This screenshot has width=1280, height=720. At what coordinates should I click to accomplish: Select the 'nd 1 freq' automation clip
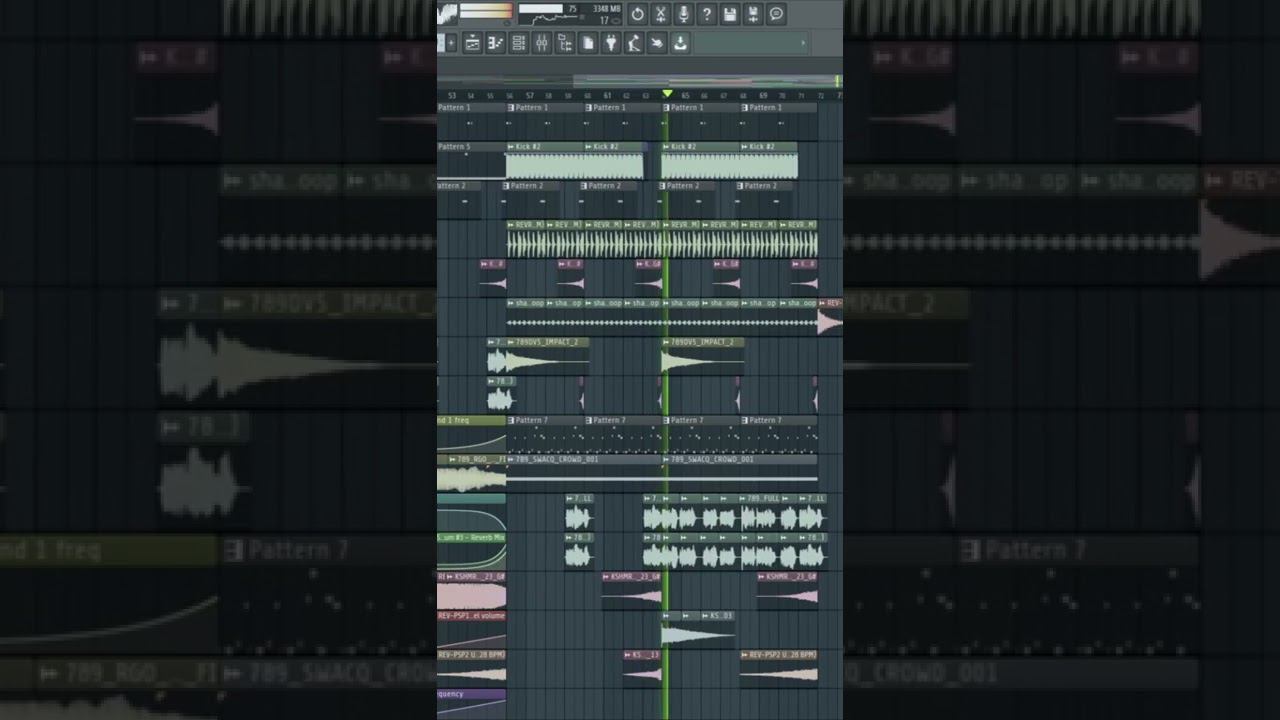[x=471, y=434]
